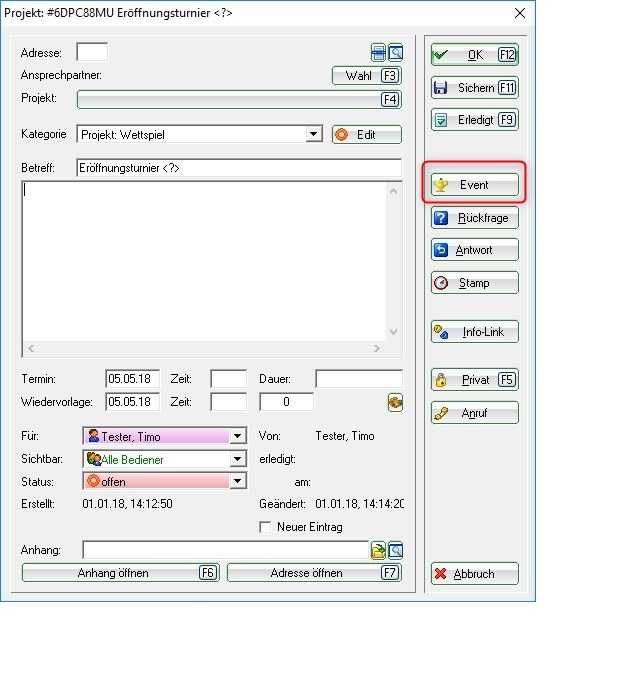Expand the Kategorie dropdown
The image size is (643, 673).
point(313,135)
